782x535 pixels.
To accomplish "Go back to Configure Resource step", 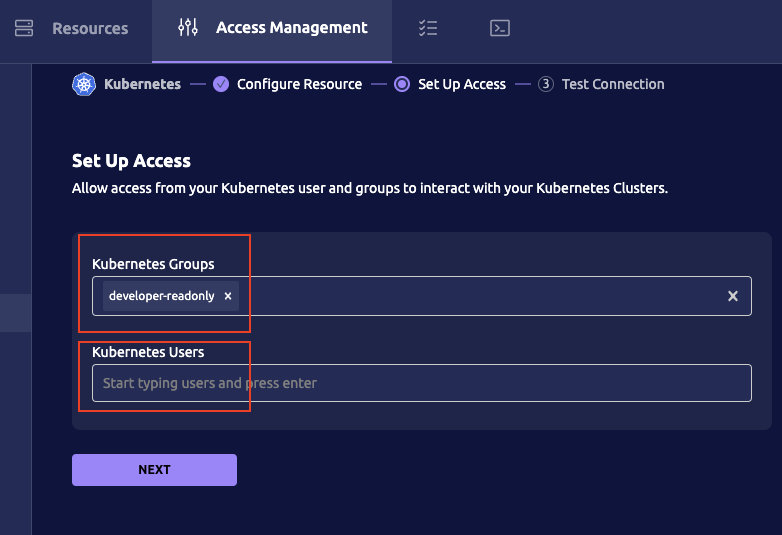I will pyautogui.click(x=299, y=84).
